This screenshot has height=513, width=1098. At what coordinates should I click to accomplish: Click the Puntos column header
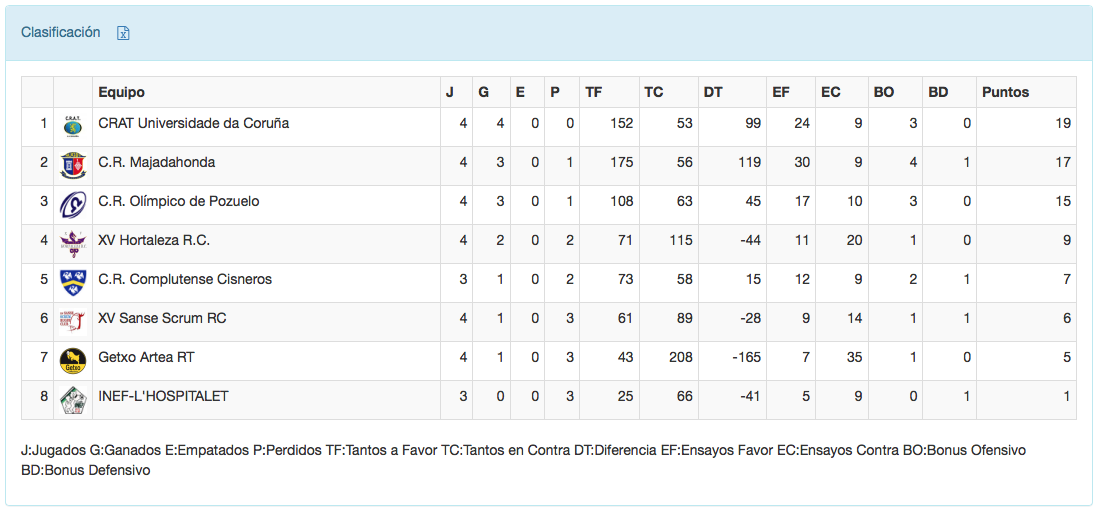pos(1005,92)
